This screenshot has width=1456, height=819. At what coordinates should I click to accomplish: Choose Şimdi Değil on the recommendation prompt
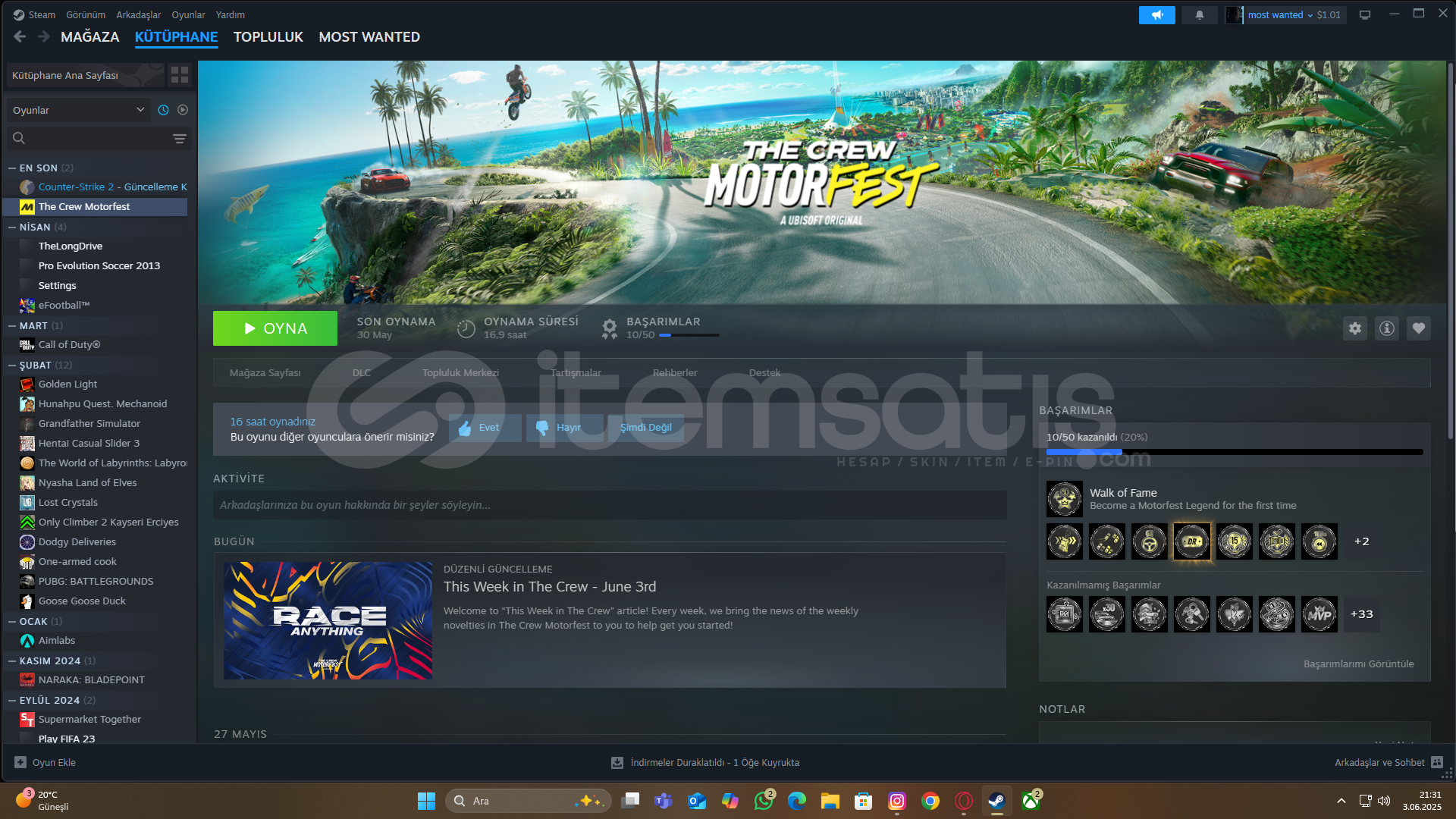tap(645, 428)
